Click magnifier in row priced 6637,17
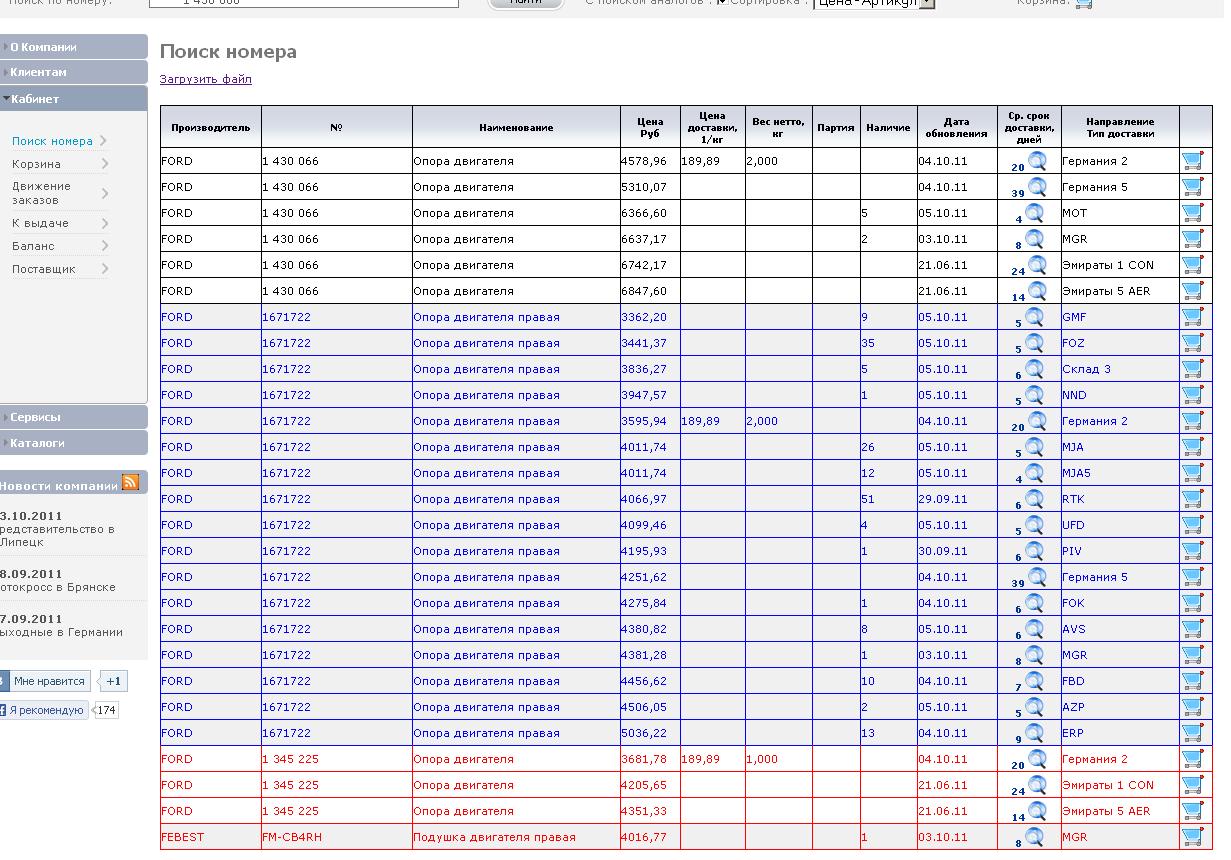 [1034, 238]
